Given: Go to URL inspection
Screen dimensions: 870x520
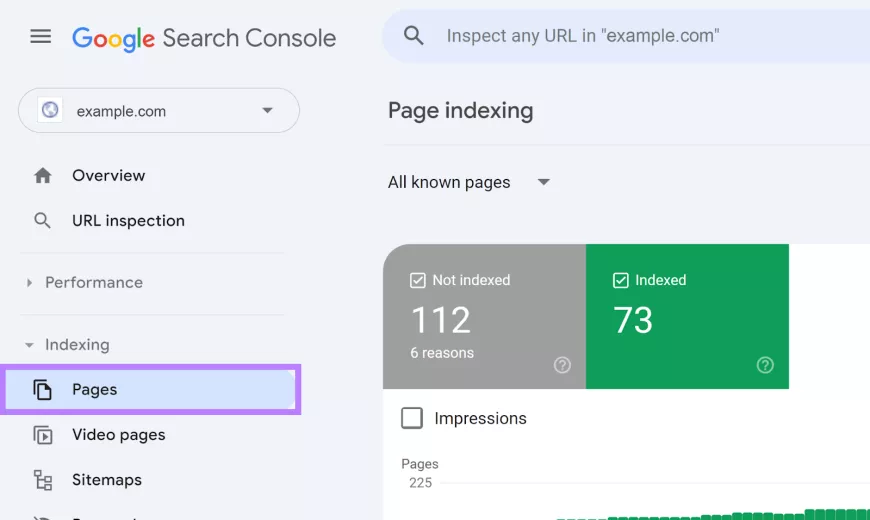Looking at the screenshot, I should pyautogui.click(x=128, y=221).
